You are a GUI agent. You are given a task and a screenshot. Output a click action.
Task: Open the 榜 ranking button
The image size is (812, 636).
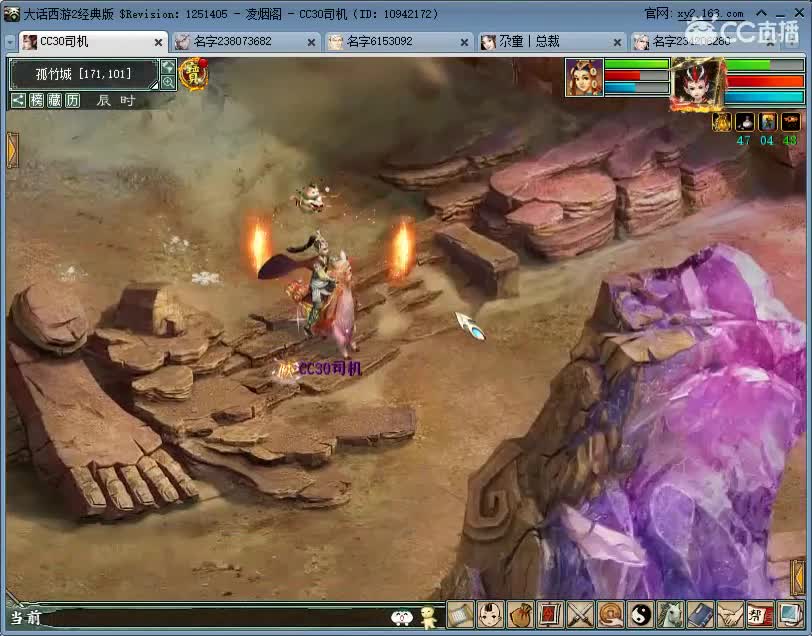tap(36, 100)
